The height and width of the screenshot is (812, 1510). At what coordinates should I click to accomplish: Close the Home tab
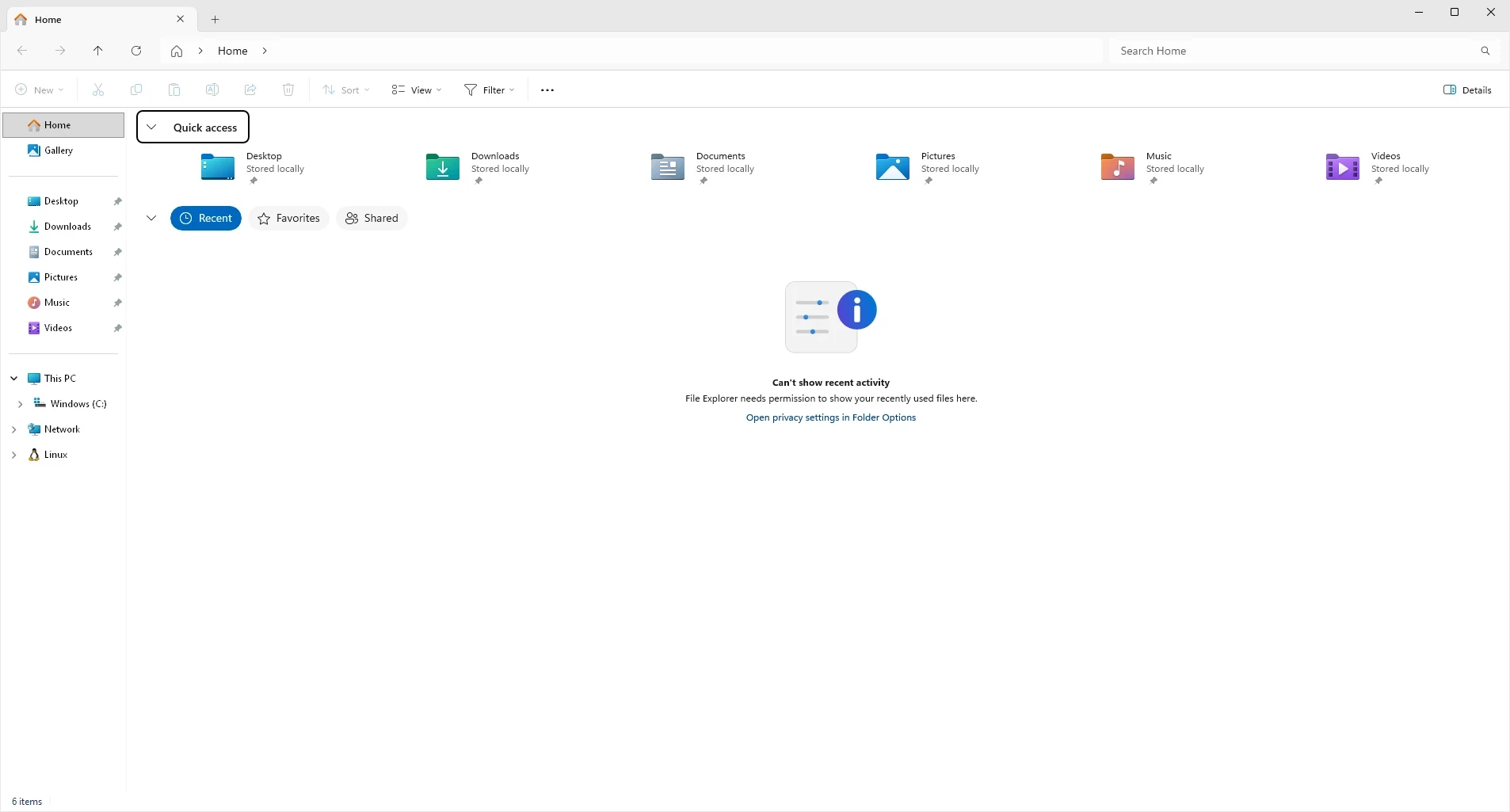pyautogui.click(x=181, y=19)
